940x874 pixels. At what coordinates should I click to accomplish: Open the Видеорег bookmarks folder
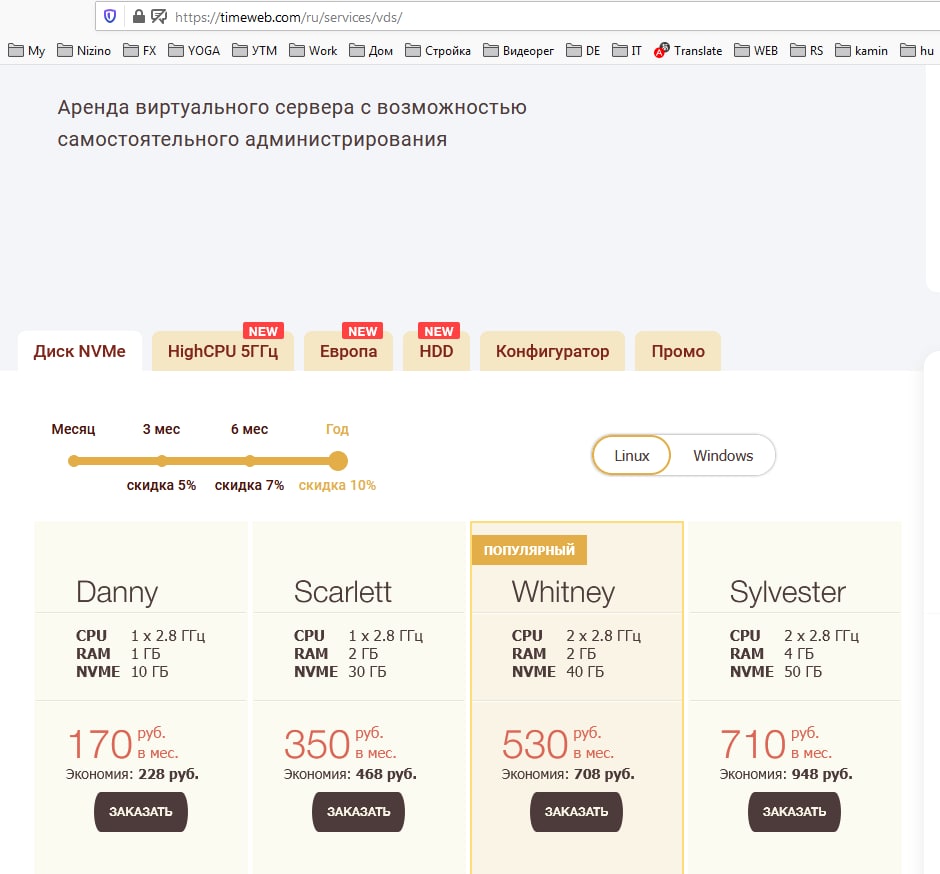click(519, 50)
